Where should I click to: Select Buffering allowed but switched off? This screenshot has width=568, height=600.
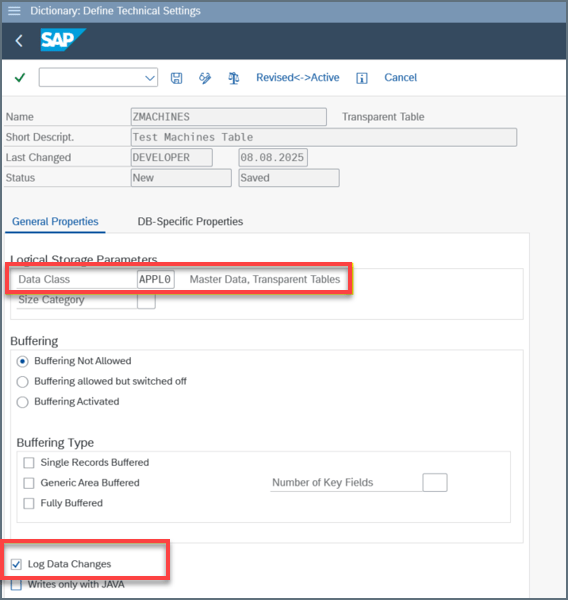23,382
